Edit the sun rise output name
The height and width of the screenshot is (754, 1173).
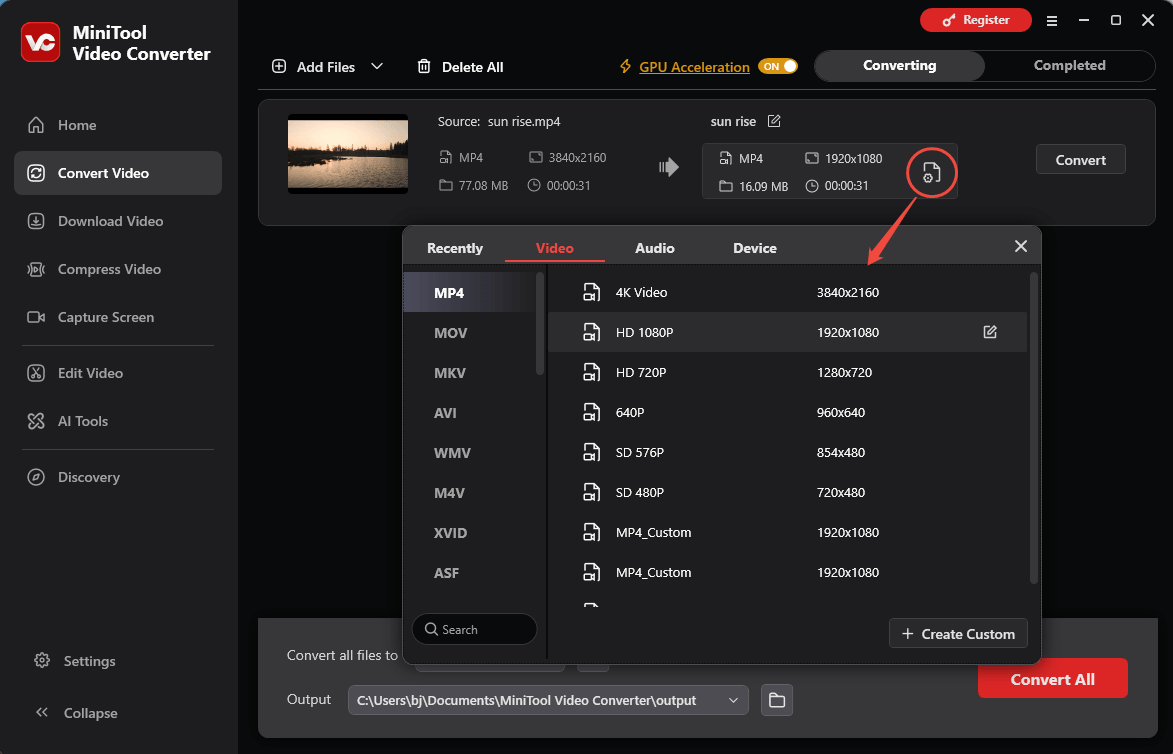tap(774, 121)
